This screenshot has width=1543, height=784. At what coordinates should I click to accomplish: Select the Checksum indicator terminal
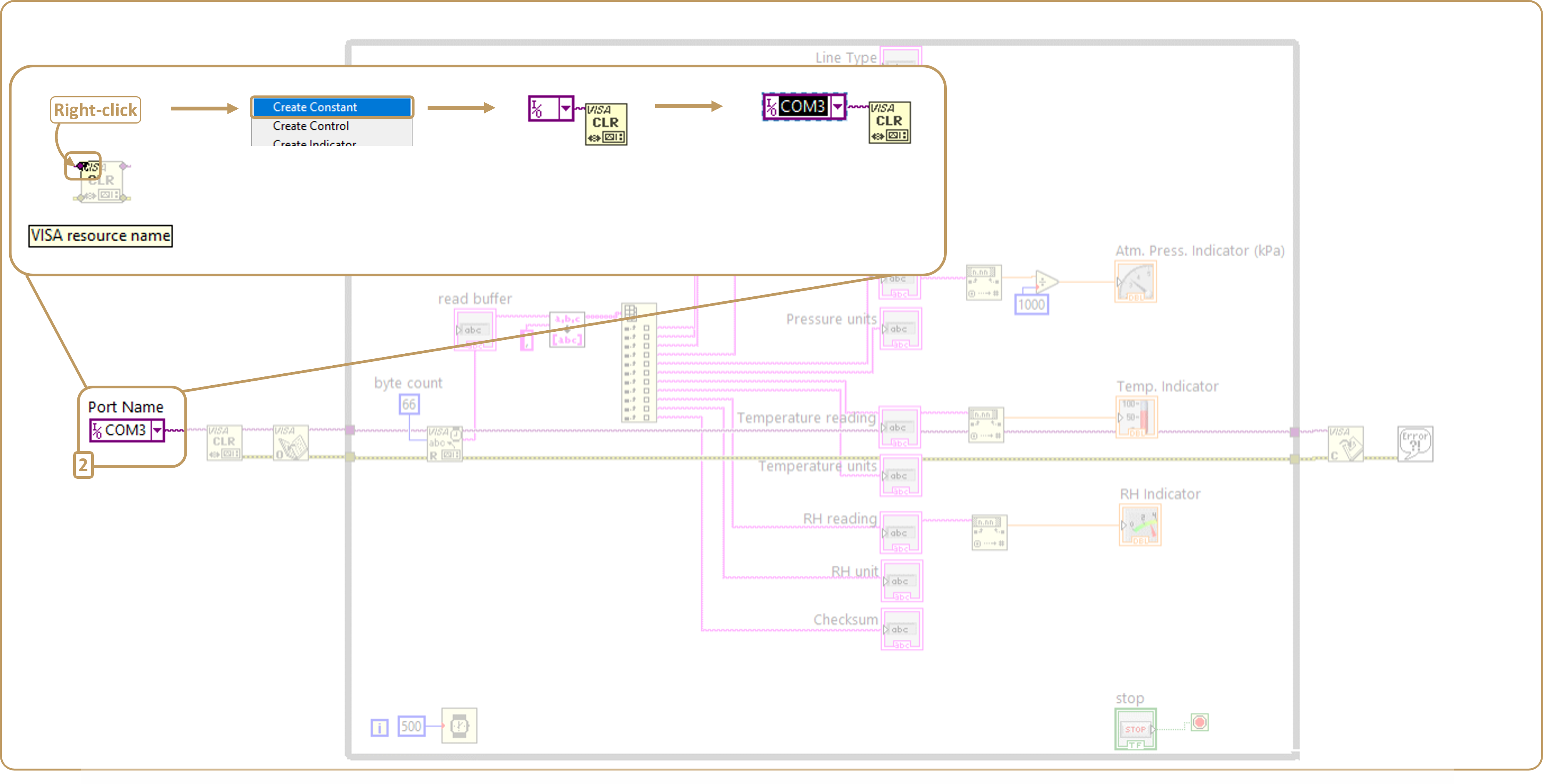click(901, 630)
